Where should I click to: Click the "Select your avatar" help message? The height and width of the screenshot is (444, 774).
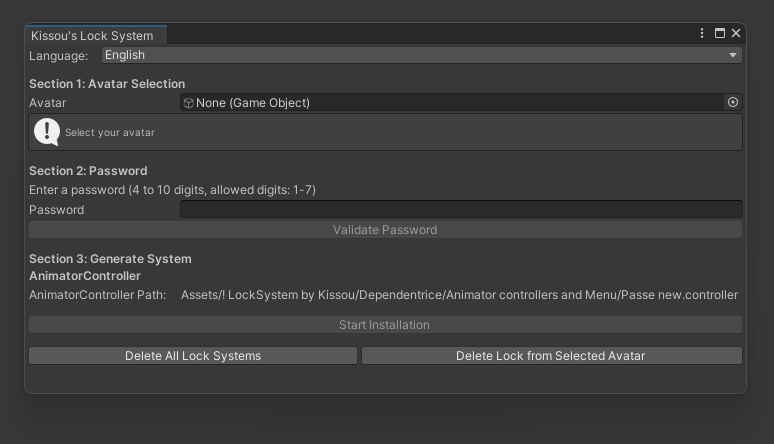click(110, 132)
